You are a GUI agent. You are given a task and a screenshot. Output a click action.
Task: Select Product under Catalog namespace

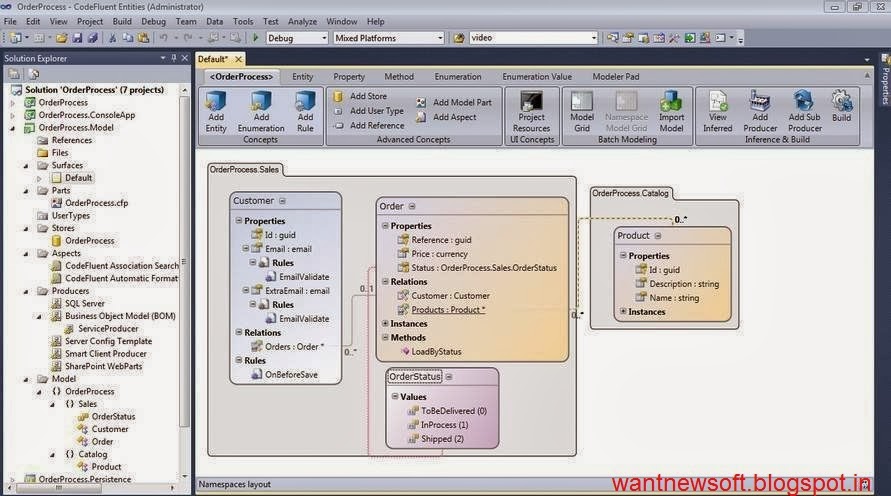[106, 467]
